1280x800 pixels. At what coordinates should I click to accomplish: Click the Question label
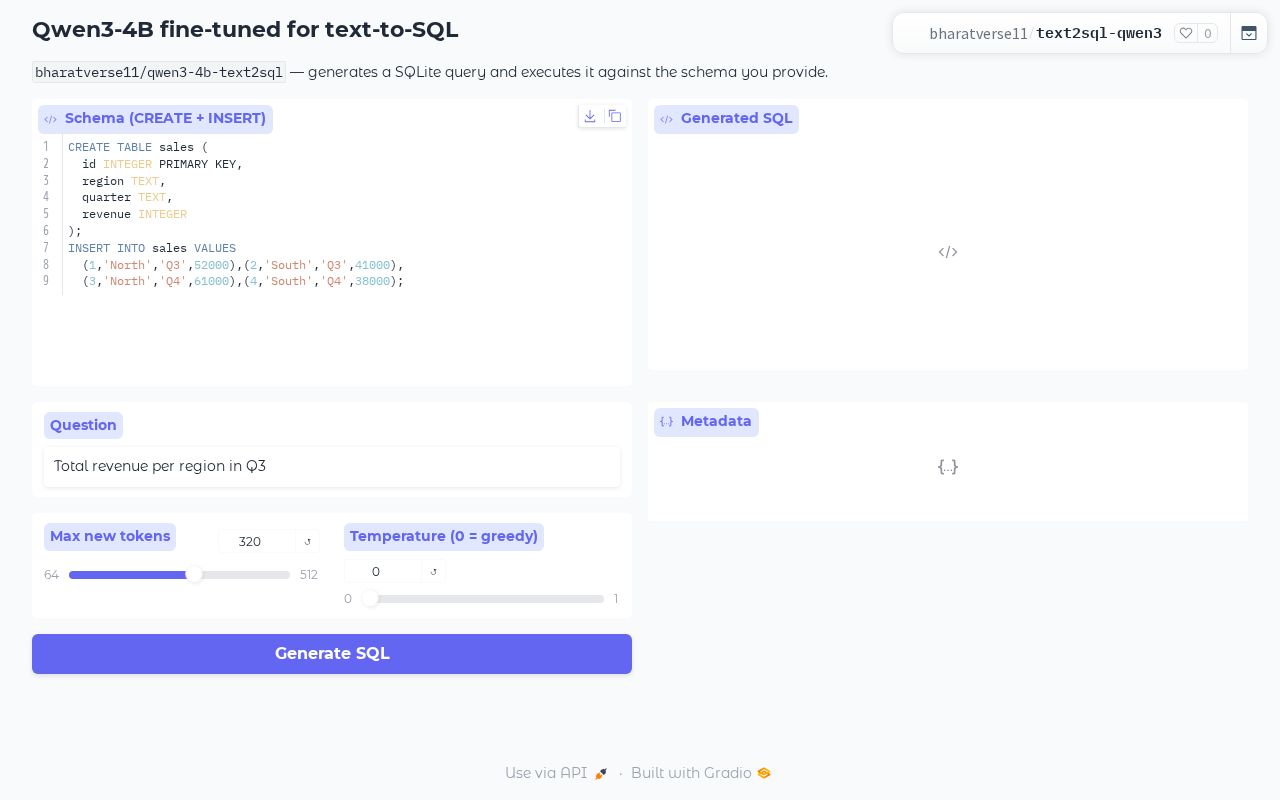tap(83, 425)
